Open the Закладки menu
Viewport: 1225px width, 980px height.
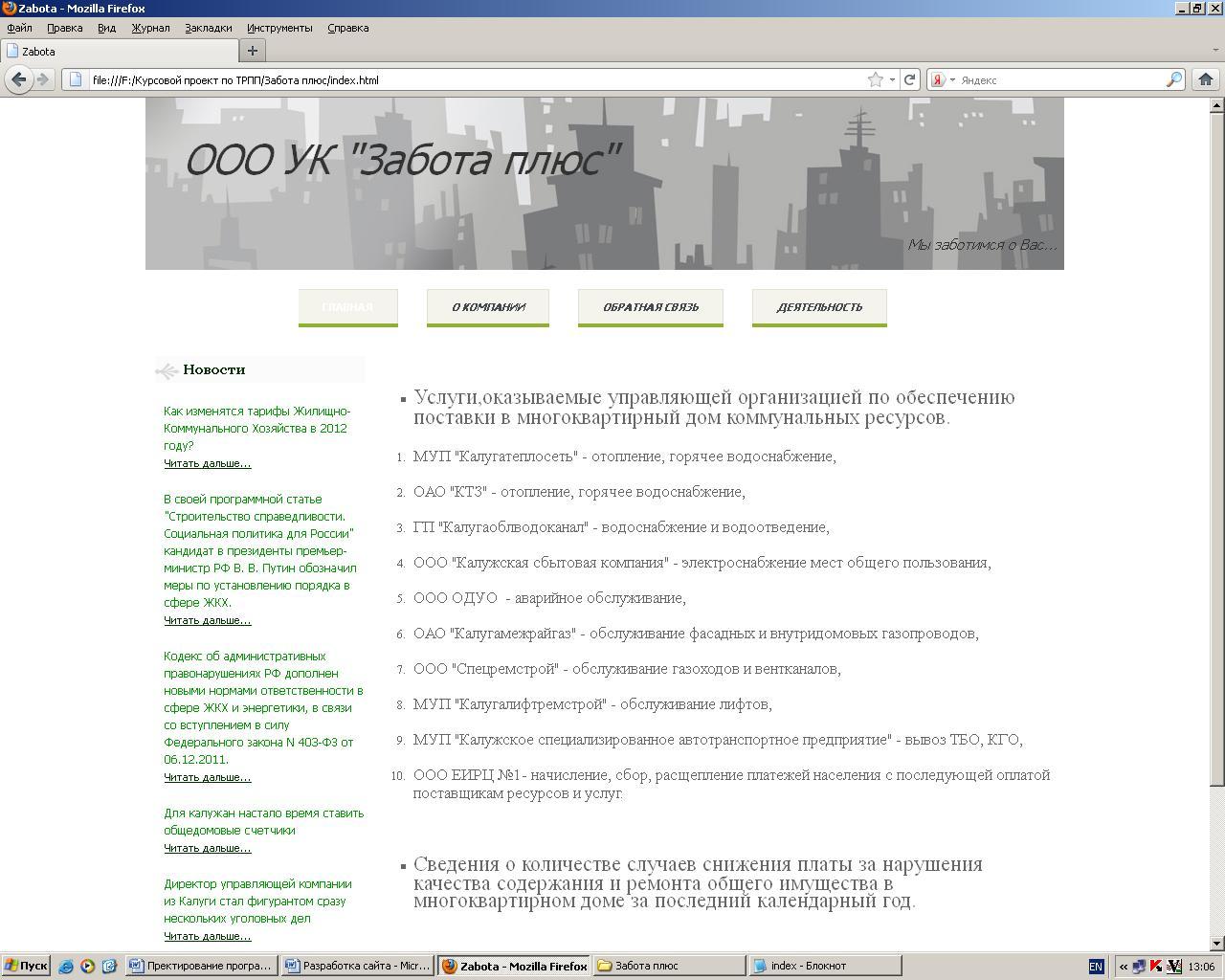point(208,28)
